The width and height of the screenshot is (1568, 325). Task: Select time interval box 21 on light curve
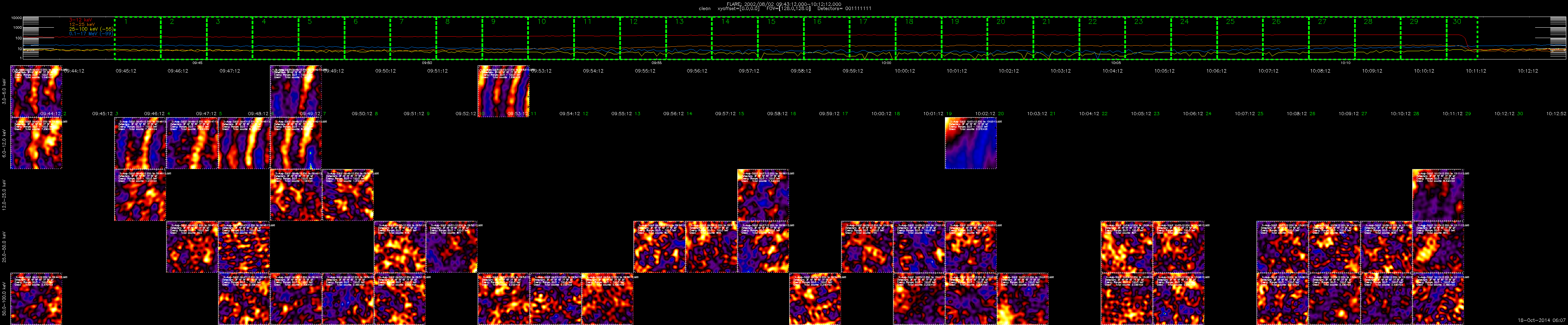[1056, 38]
